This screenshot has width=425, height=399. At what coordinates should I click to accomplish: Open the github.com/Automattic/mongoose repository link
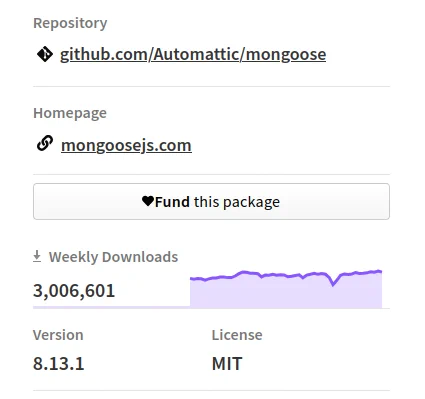(193, 54)
